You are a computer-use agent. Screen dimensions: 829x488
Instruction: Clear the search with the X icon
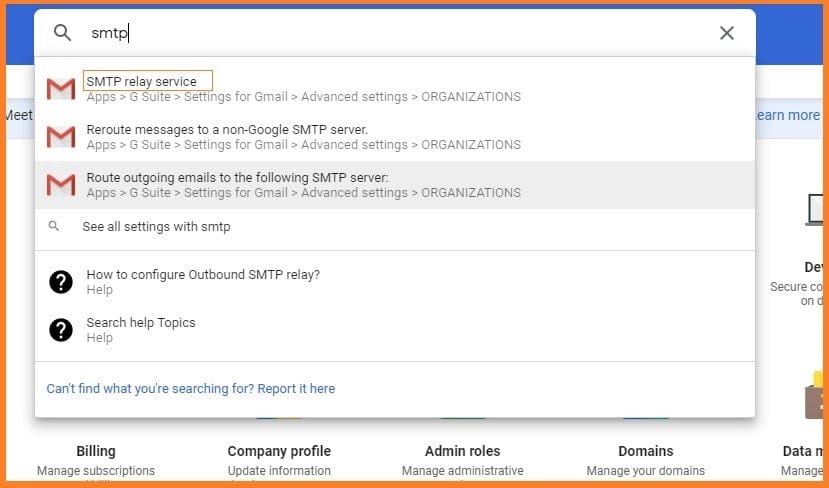[x=727, y=33]
